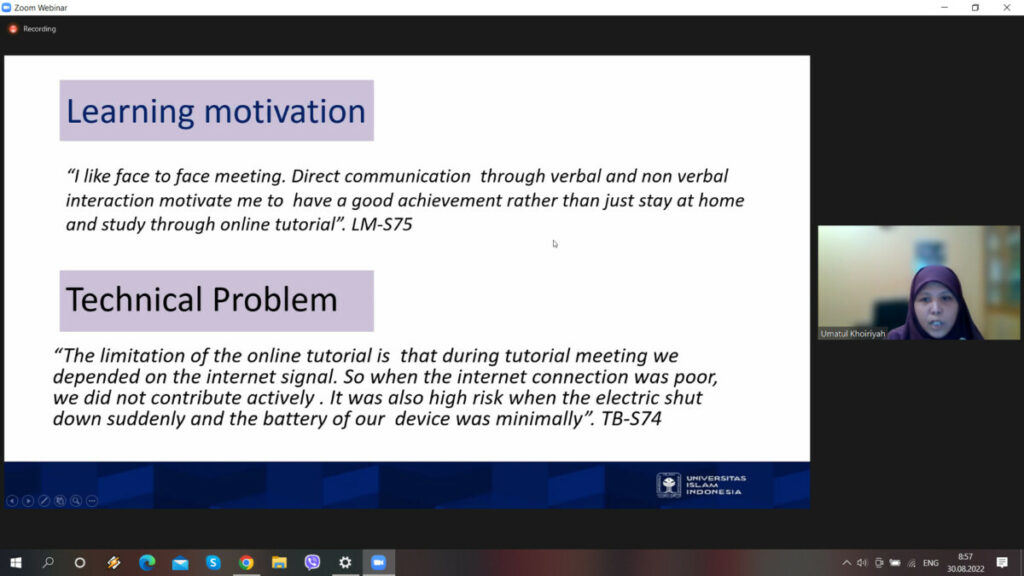The image size is (1024, 576).
Task: Click the Zoom taskbar button
Action: click(x=378, y=563)
